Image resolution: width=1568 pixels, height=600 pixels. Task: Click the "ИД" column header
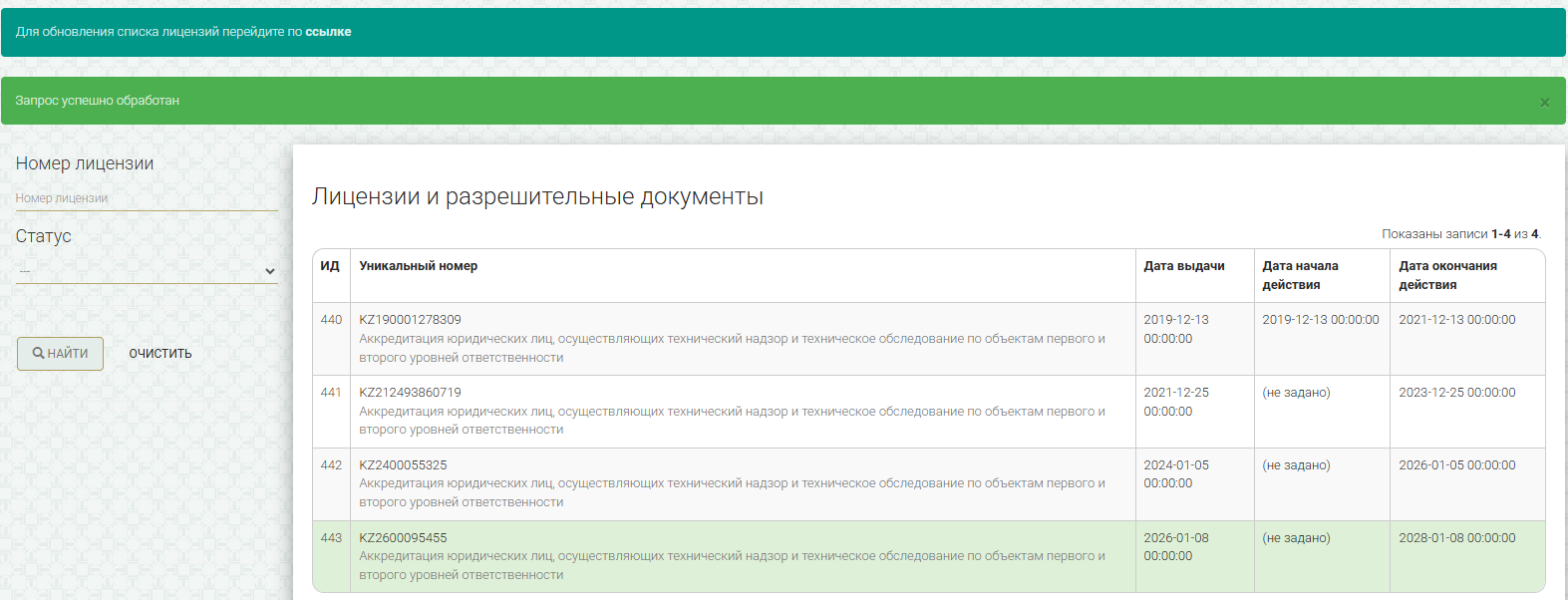pyautogui.click(x=330, y=266)
